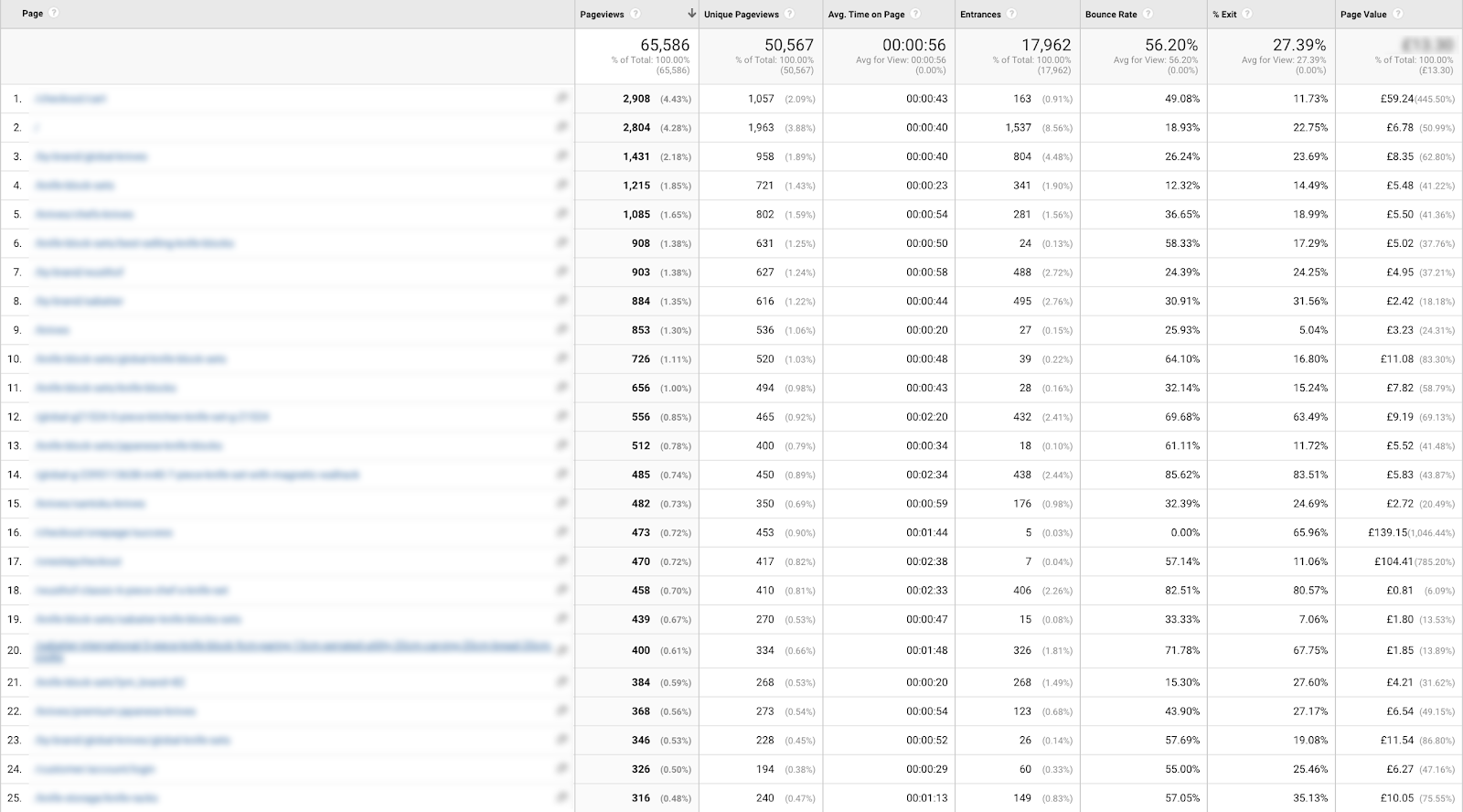Show Page Value help tooltip icon
This screenshot has height=812, width=1463.
tap(1398, 14)
